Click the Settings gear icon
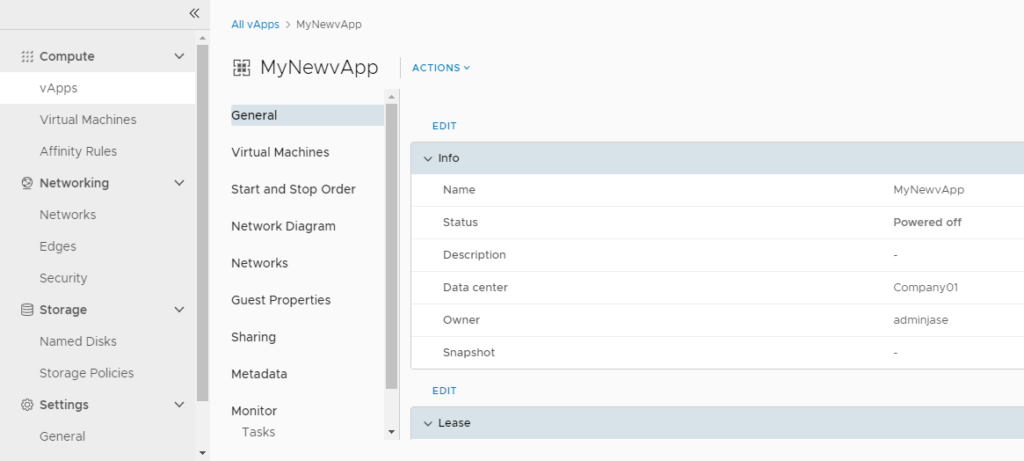This screenshot has width=1024, height=461. [27, 405]
